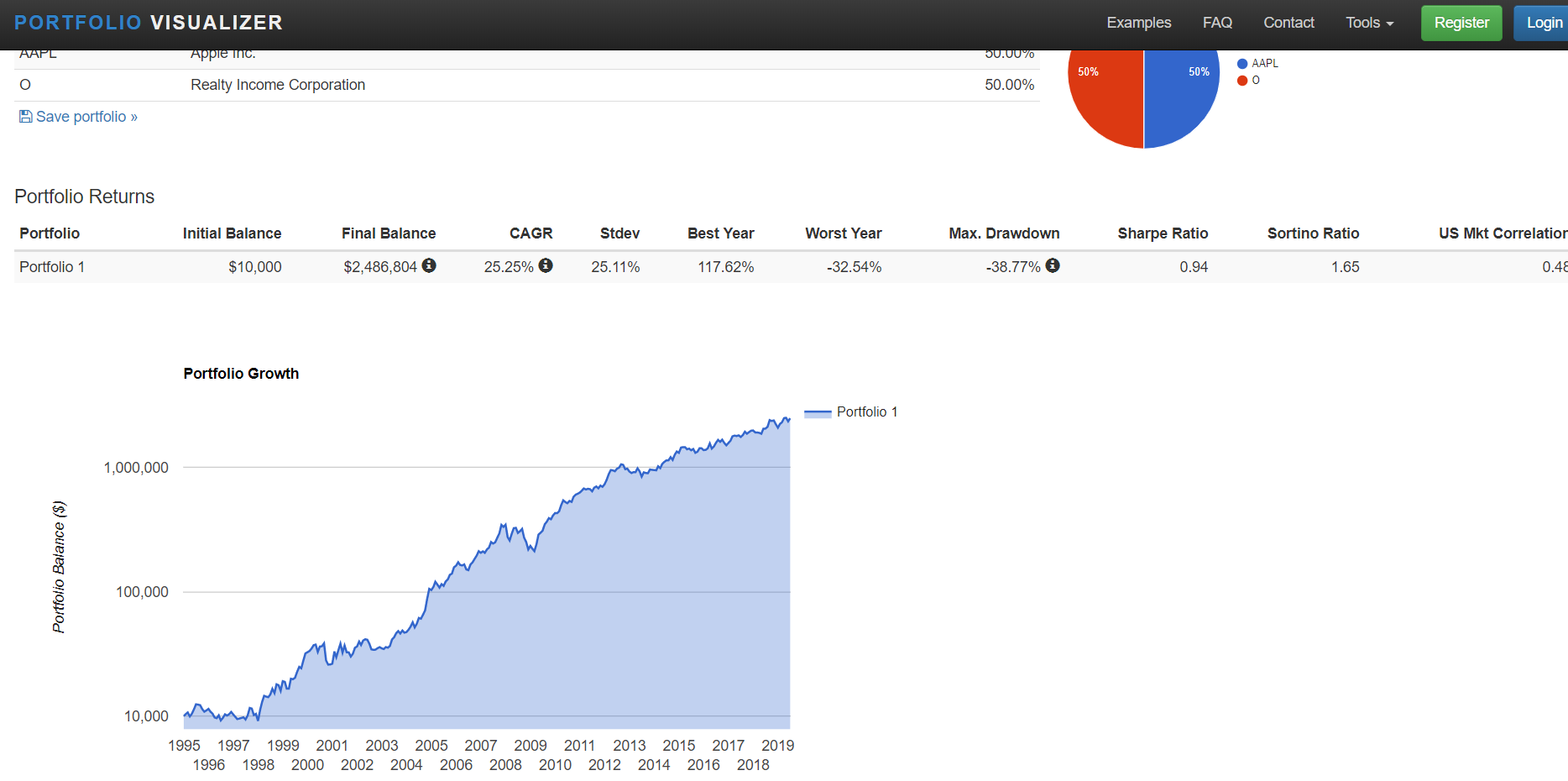Click the info icon beside Max. Drawdown -38.77%

point(1053,265)
